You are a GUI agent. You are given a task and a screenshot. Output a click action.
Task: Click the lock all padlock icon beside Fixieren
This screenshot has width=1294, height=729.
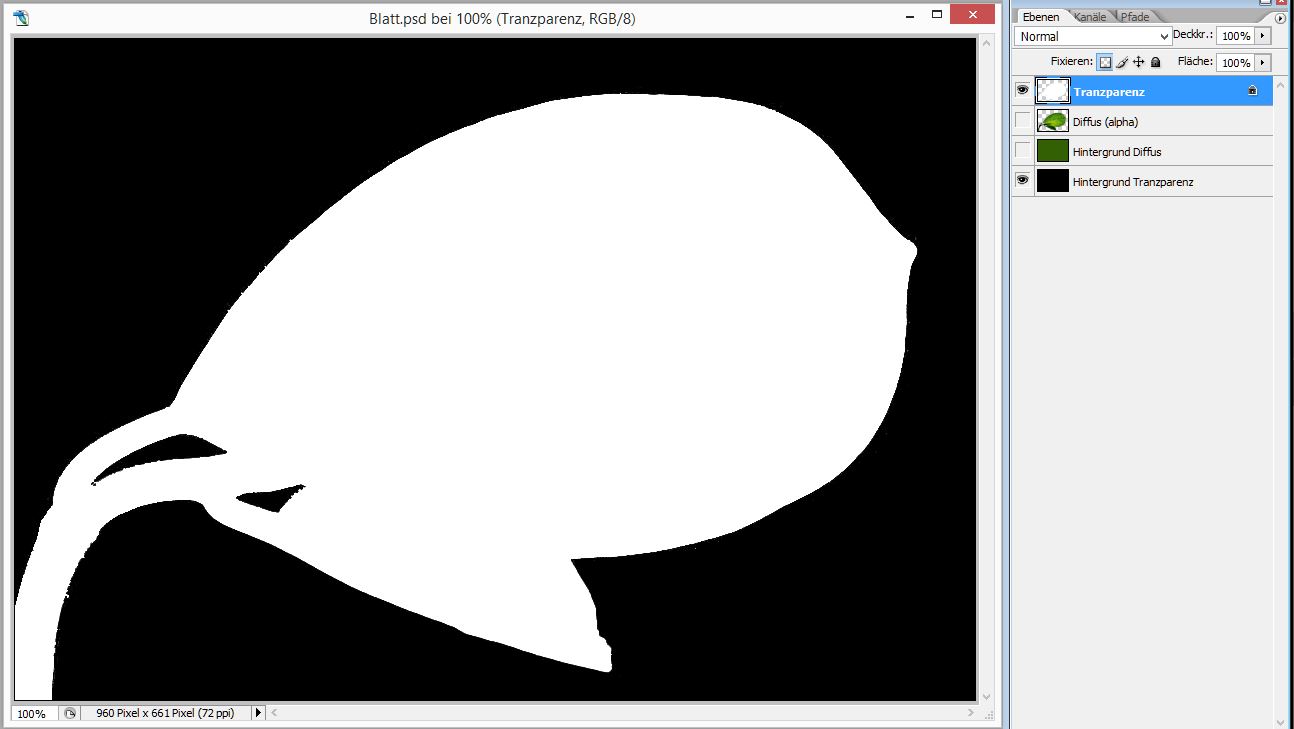coord(1156,62)
